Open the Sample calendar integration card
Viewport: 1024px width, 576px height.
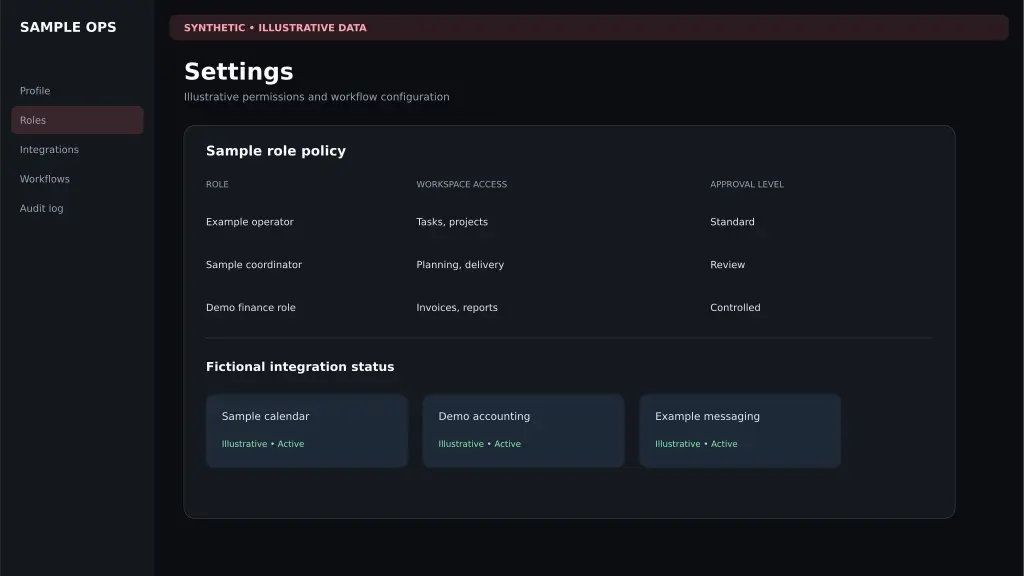(307, 430)
